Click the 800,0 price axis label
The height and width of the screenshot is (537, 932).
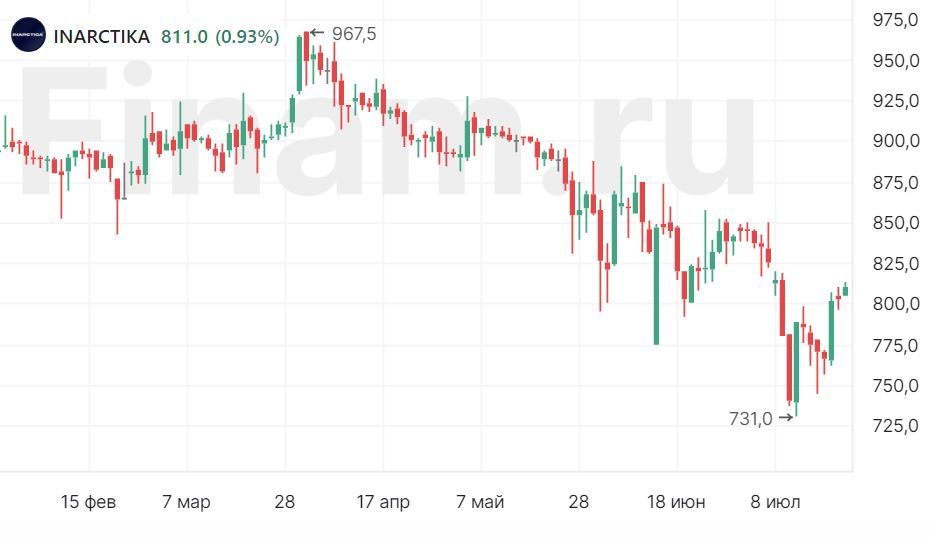(x=895, y=304)
